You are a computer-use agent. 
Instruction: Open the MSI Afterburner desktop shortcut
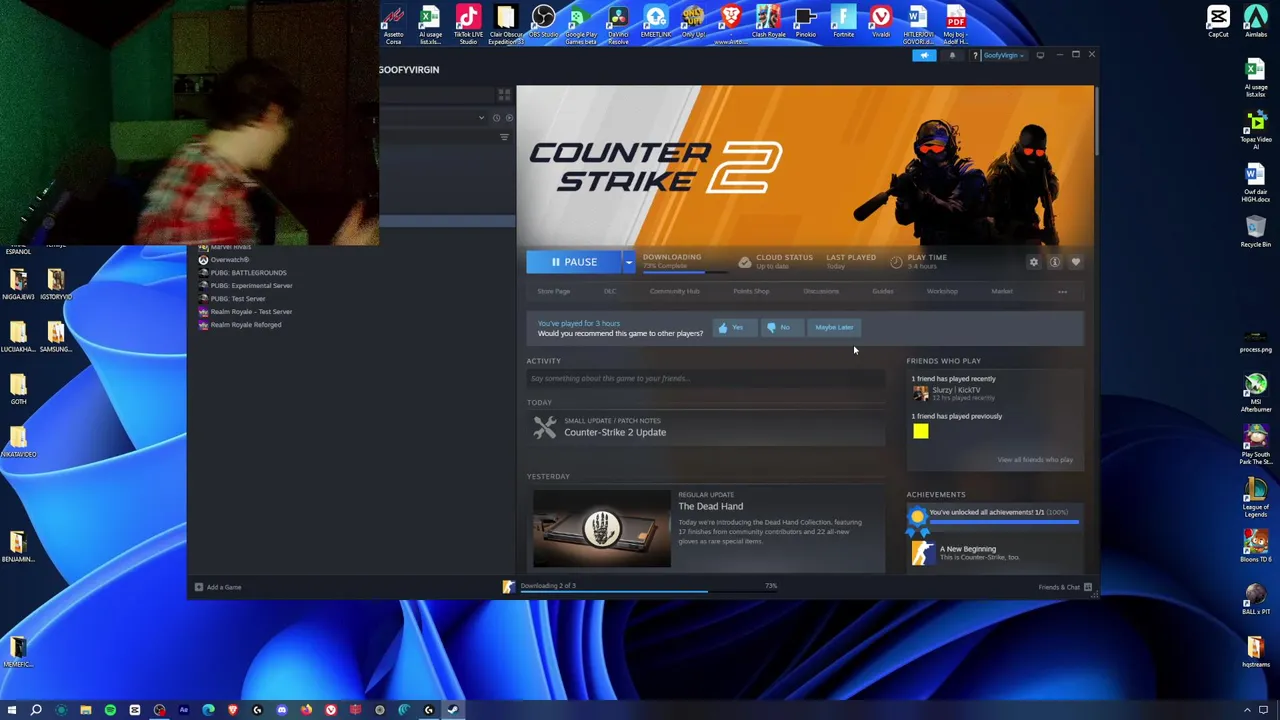pyautogui.click(x=1256, y=393)
